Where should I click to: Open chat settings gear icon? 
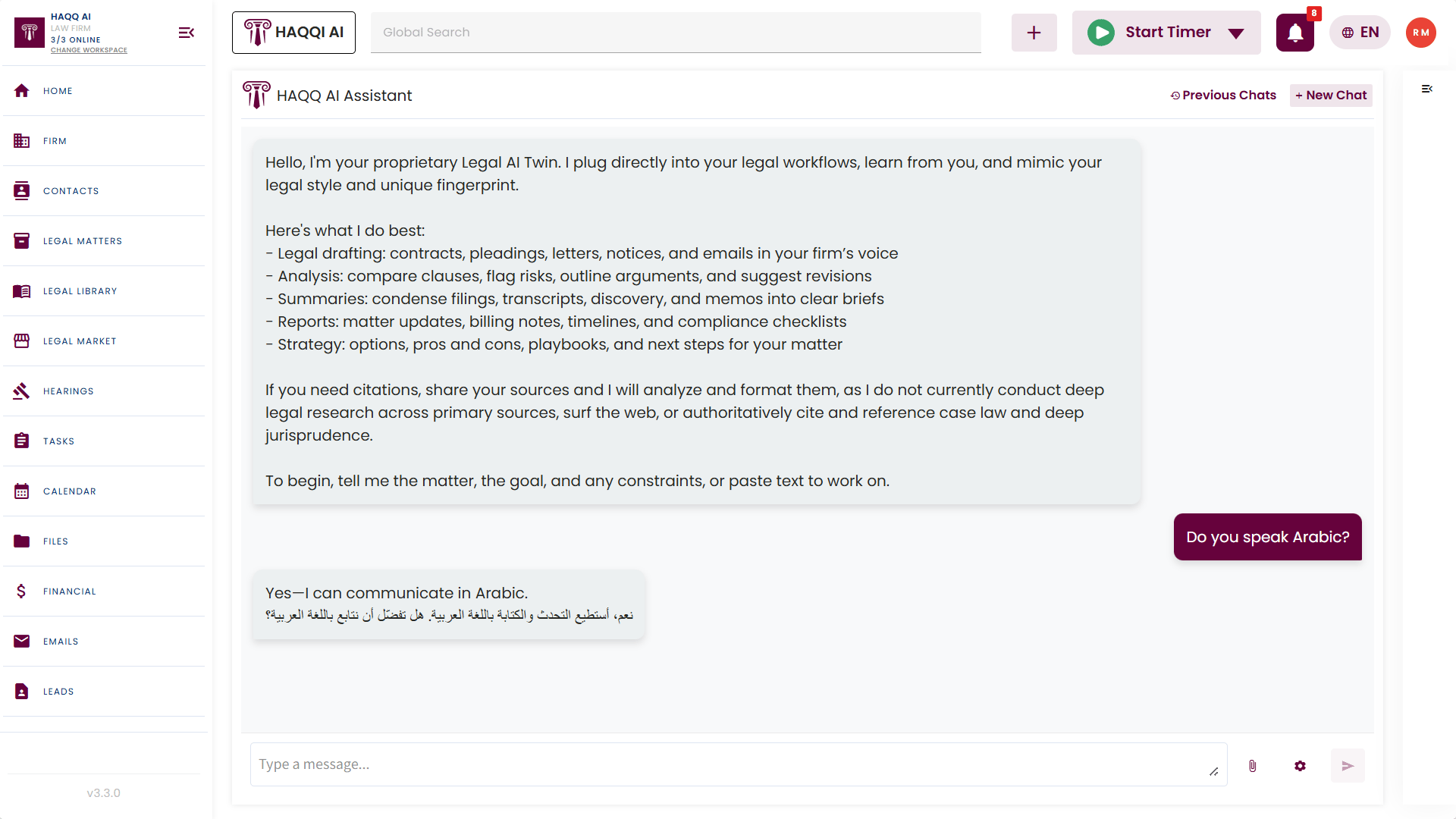click(1300, 766)
